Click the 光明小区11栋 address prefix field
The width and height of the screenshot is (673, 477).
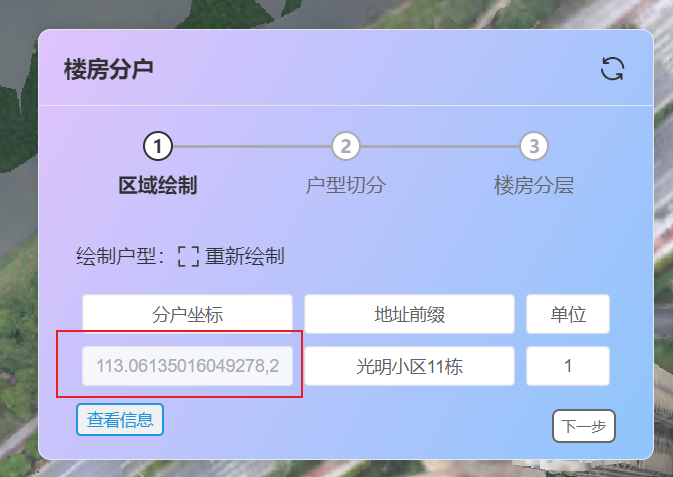(x=409, y=366)
